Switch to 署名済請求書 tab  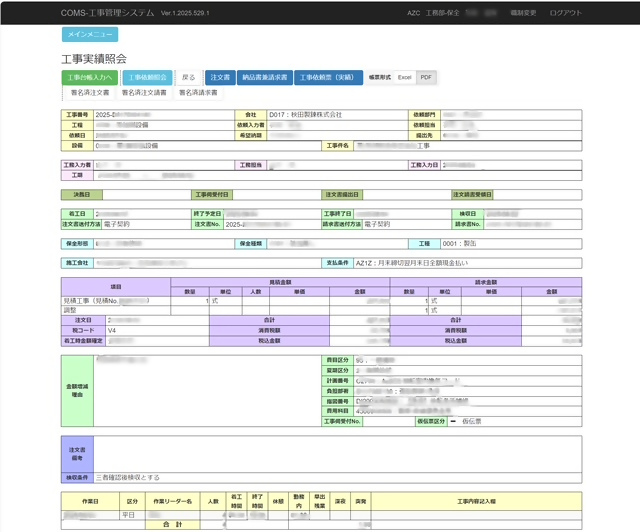198,92
